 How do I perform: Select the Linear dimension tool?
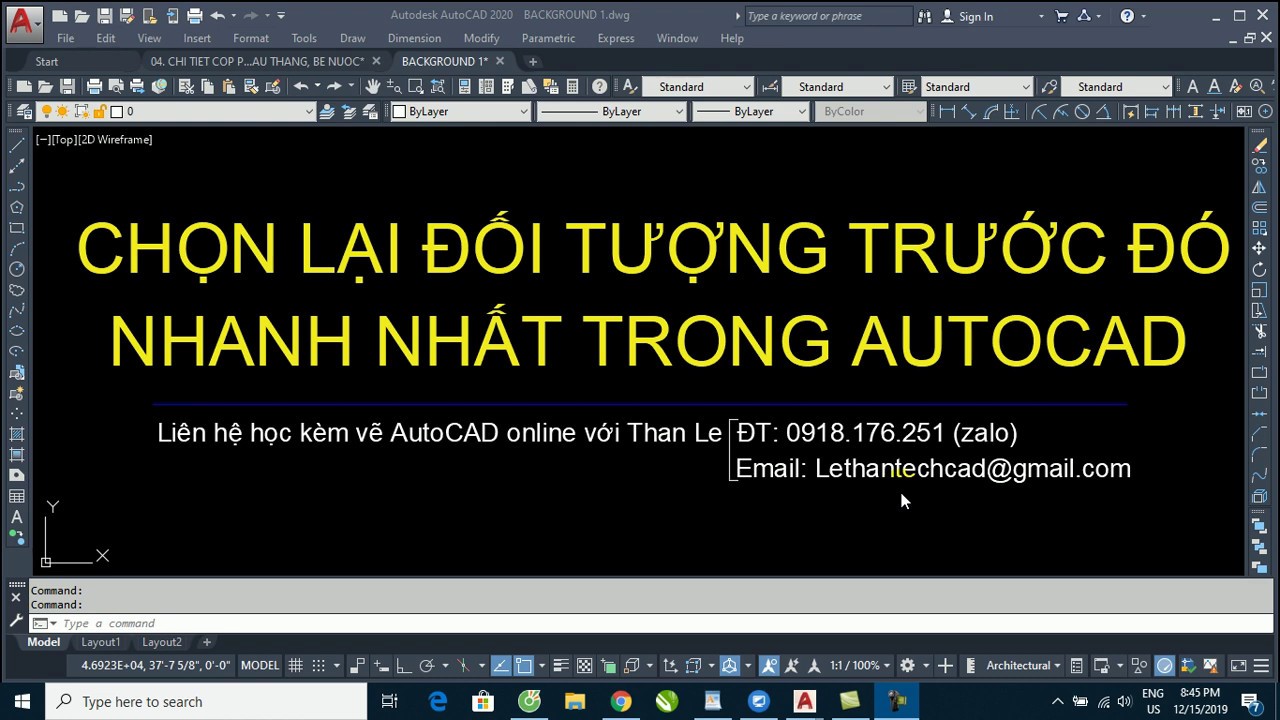coord(947,111)
